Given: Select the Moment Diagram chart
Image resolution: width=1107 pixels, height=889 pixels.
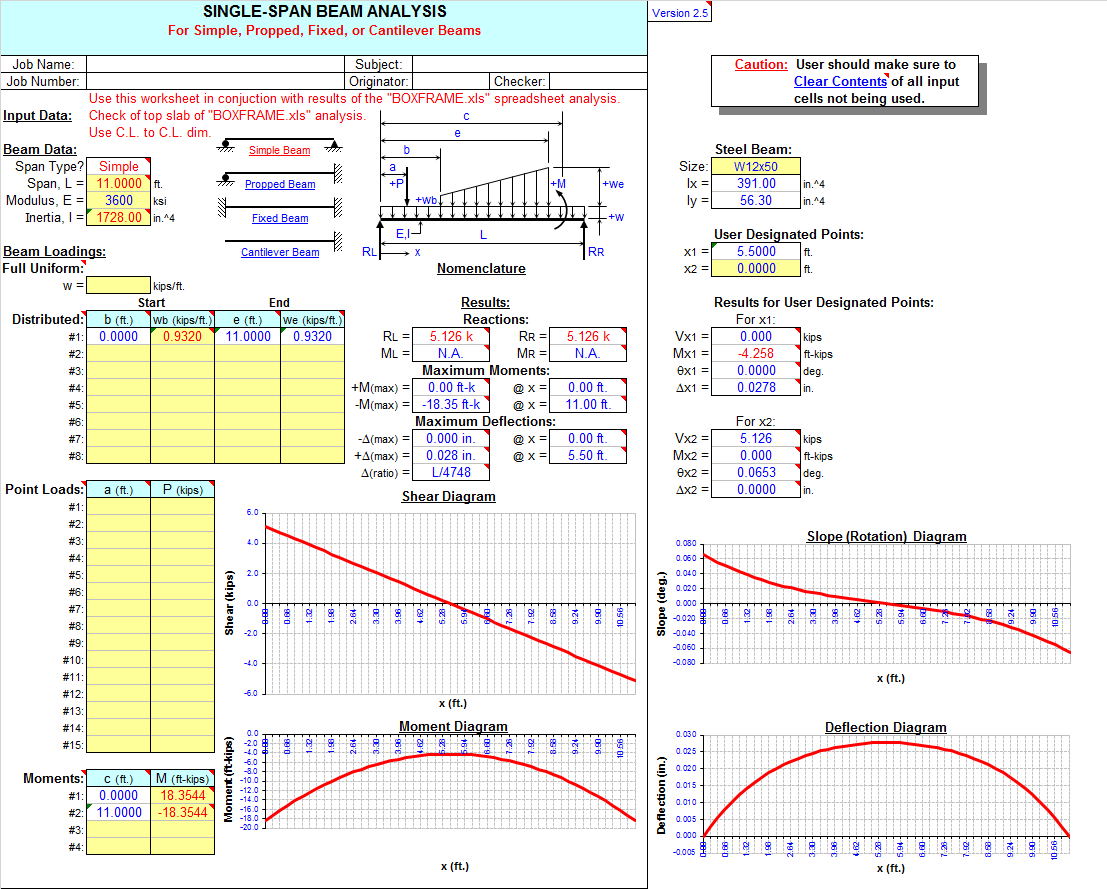Looking at the screenshot, I should click(431, 796).
